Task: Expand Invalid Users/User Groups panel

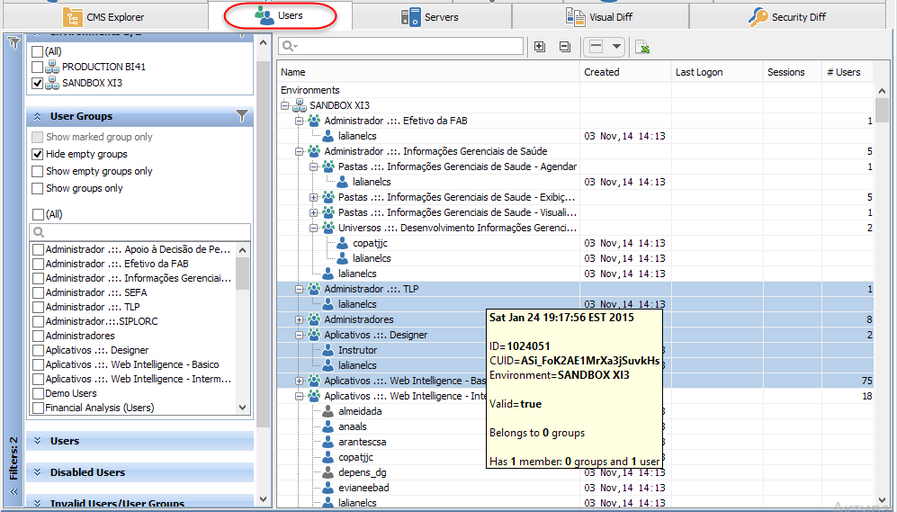Action: (37, 504)
